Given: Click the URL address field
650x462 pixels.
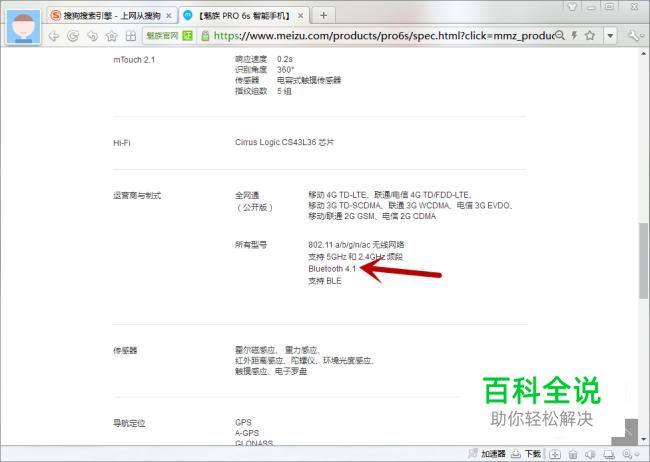Looking at the screenshot, I should (383, 36).
